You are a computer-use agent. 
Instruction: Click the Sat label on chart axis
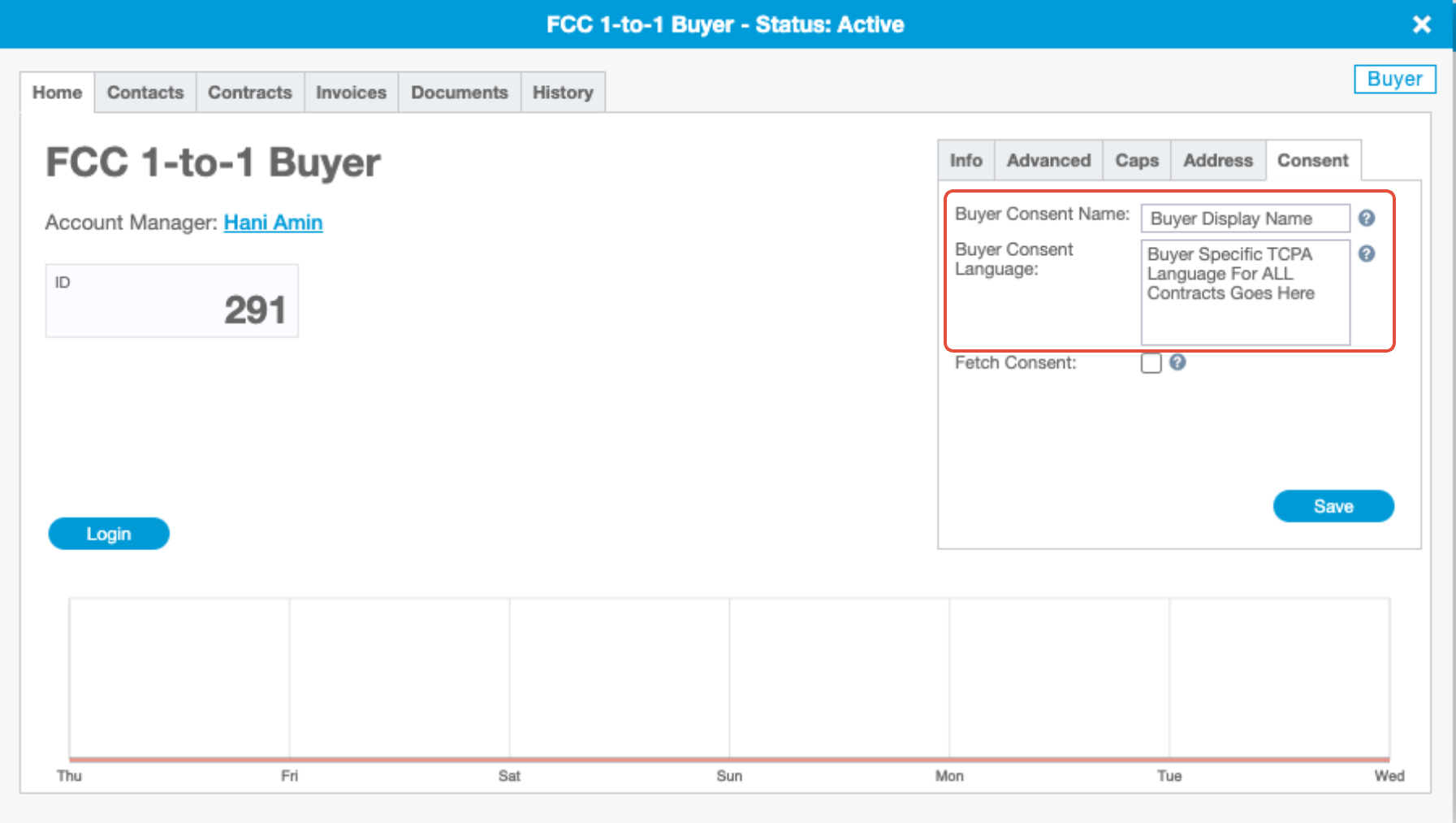tap(509, 776)
